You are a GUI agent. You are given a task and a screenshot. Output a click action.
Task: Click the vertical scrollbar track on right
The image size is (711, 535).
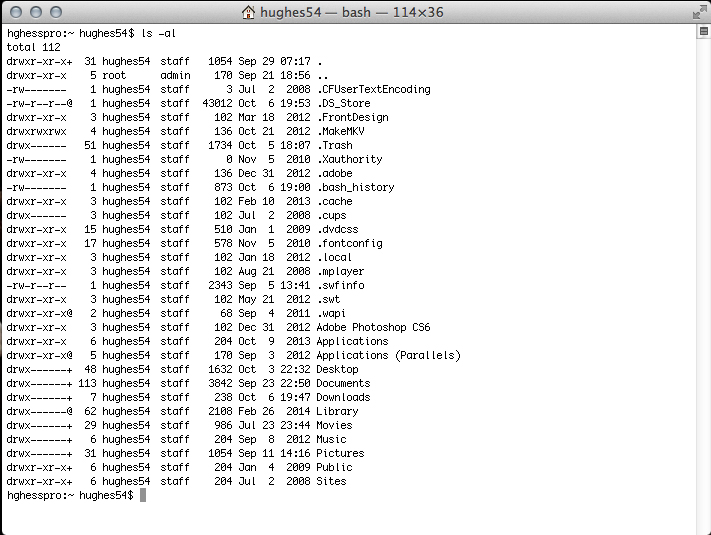703,280
